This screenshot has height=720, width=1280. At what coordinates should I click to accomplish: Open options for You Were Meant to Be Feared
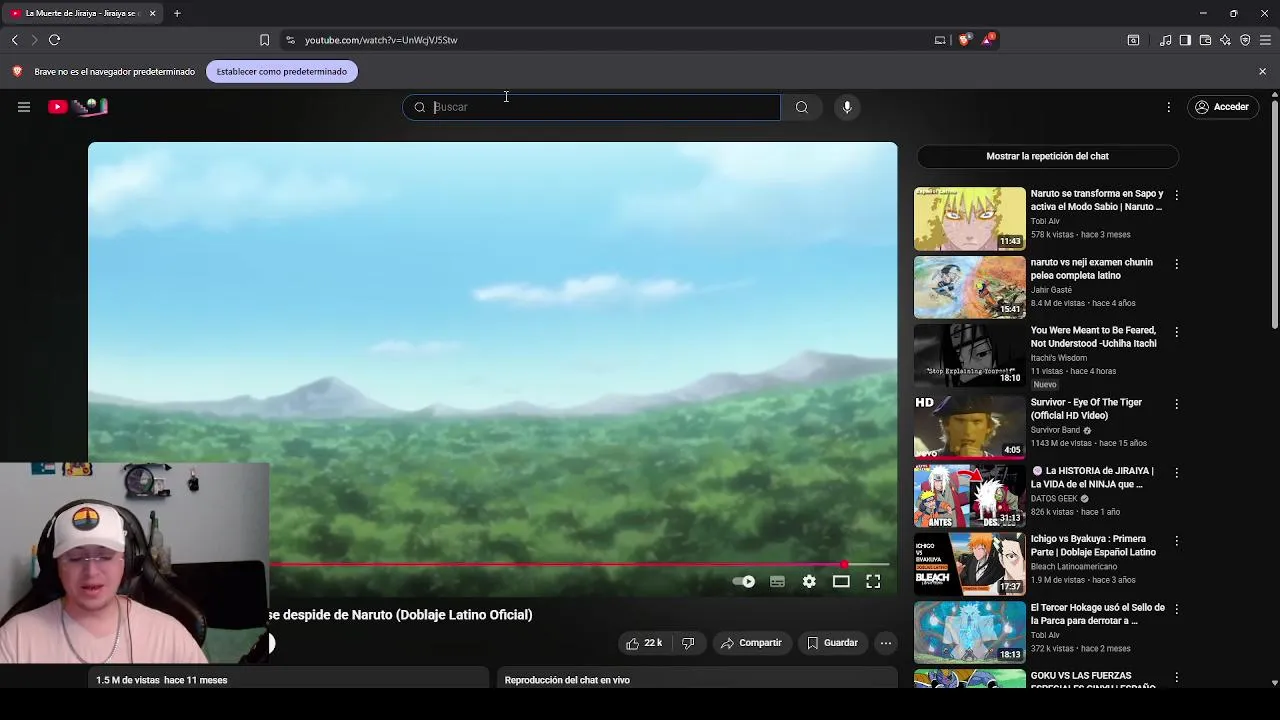coord(1176,332)
